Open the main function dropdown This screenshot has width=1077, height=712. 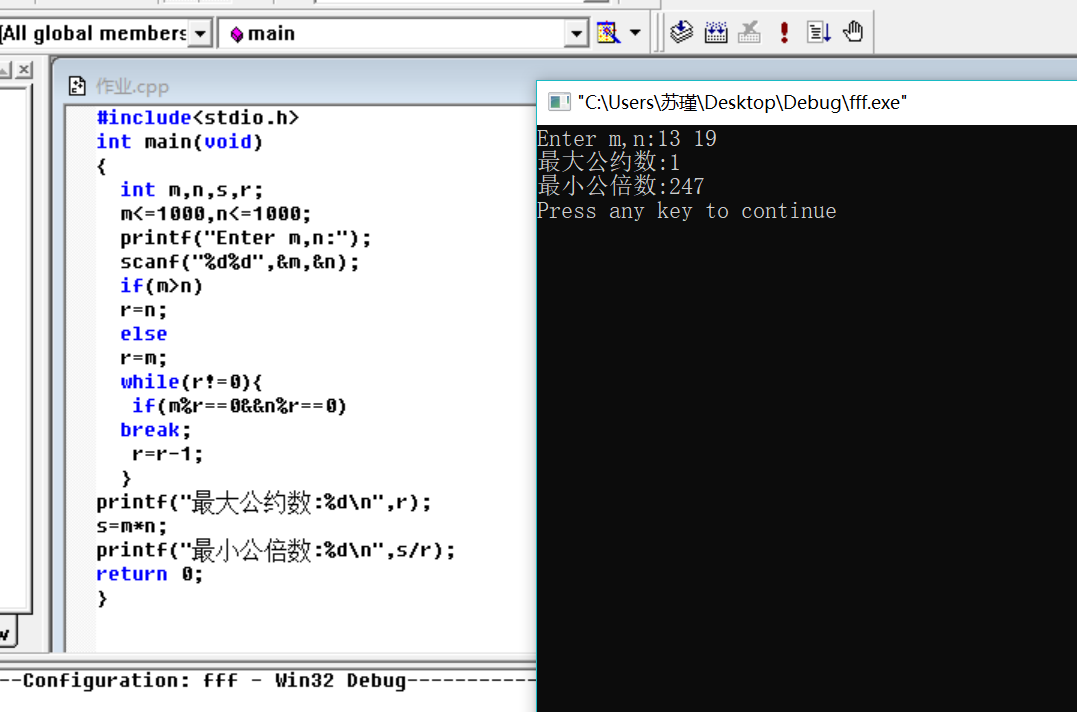[576, 33]
